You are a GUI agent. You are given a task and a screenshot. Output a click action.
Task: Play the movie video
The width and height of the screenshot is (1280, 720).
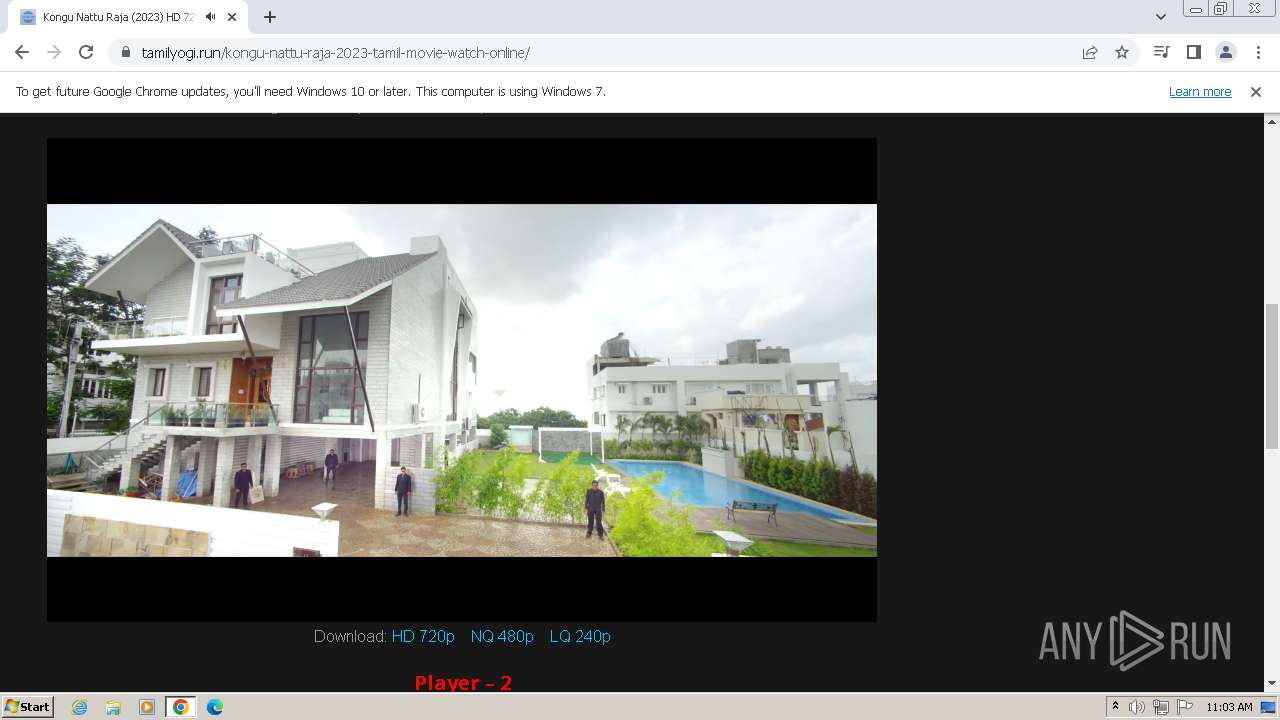[x=462, y=380]
